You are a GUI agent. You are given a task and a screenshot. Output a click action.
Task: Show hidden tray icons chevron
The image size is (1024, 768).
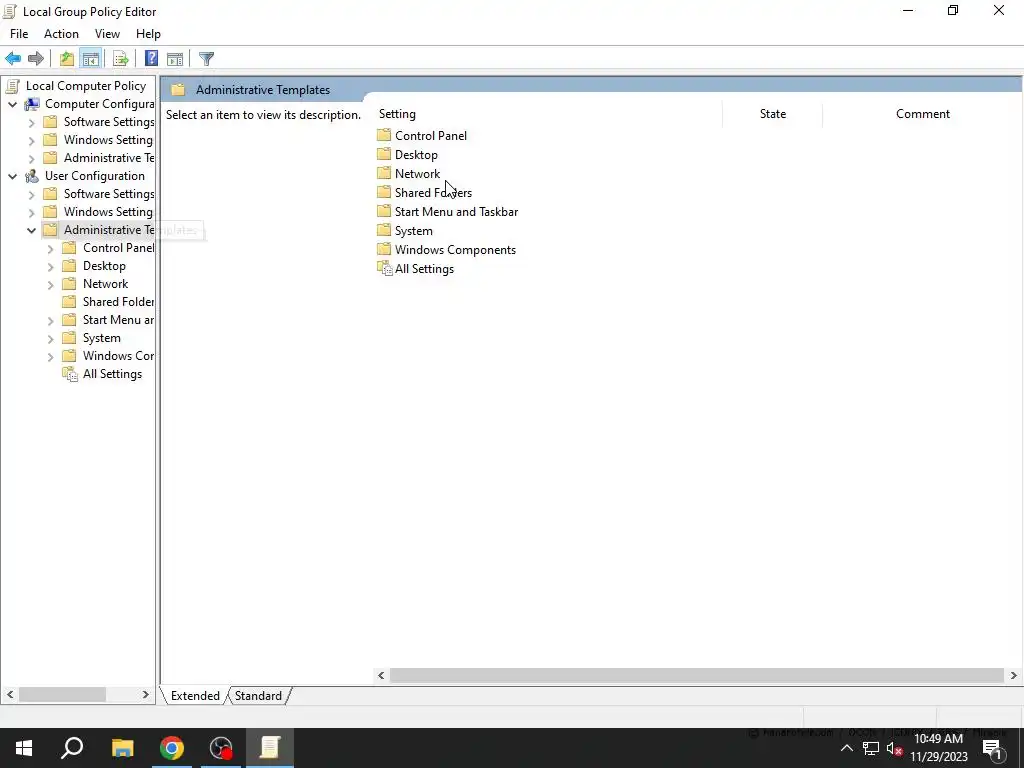[x=846, y=748]
